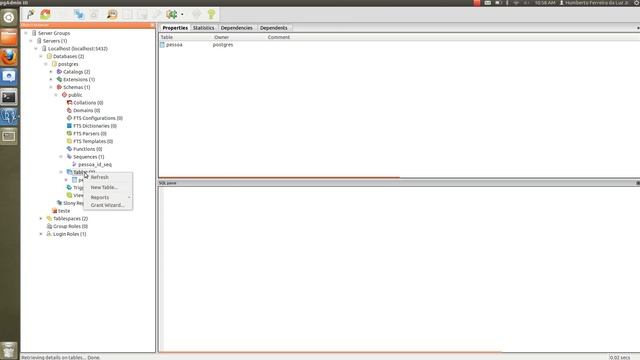This screenshot has width=640, height=360.
Task: Click the View data grid toolbar icon
Action: (127, 14)
